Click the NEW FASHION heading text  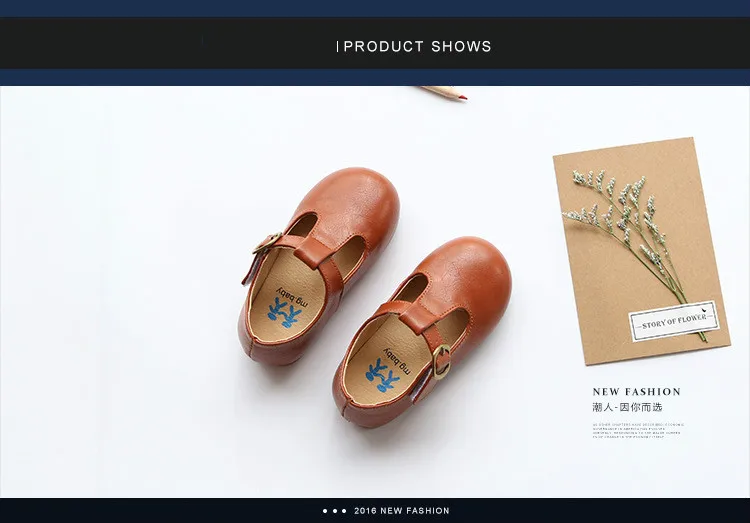click(636, 392)
